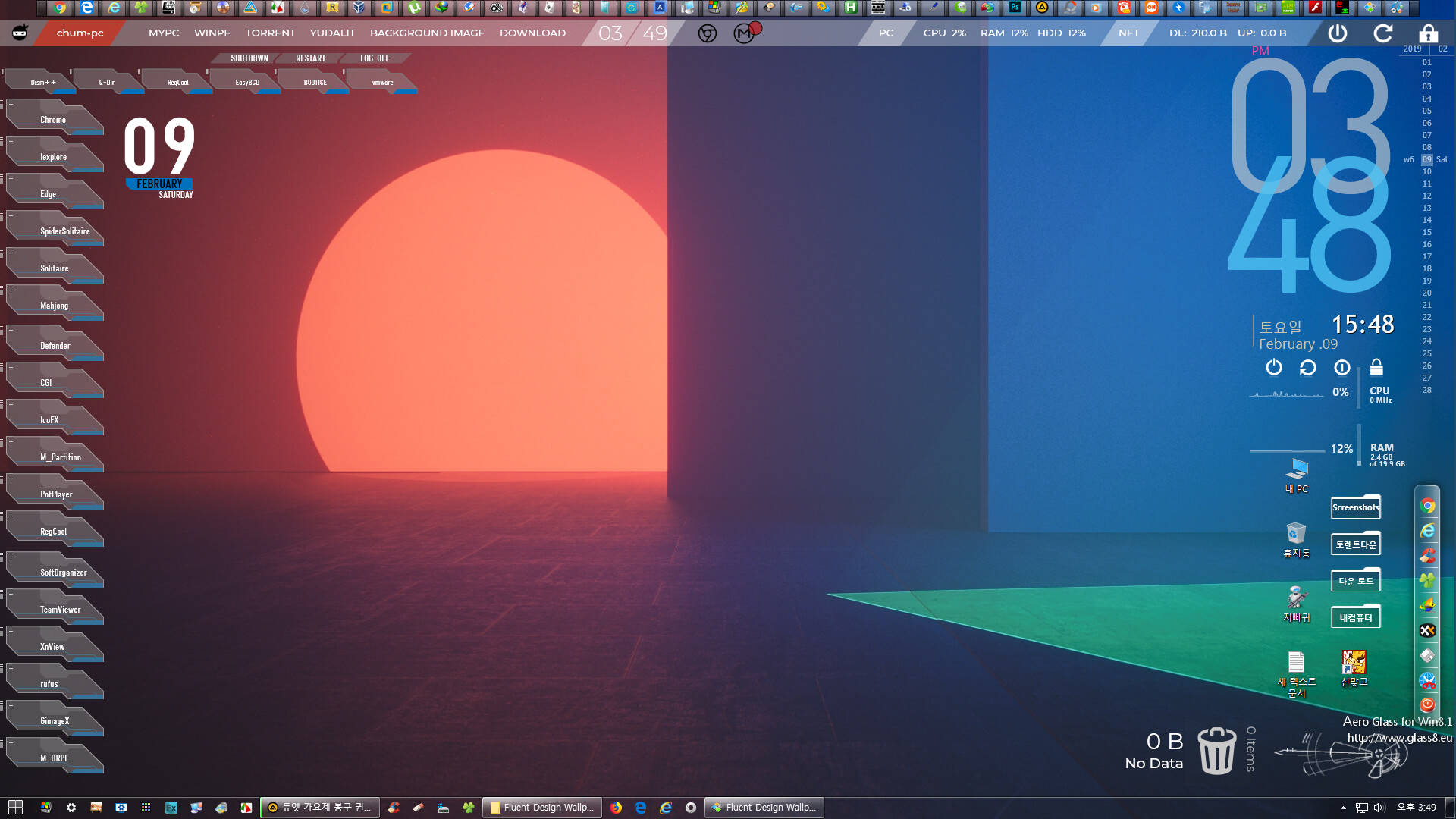Open YUDALIT in the top bar
Viewport: 1456px width, 819px height.
pyautogui.click(x=332, y=33)
